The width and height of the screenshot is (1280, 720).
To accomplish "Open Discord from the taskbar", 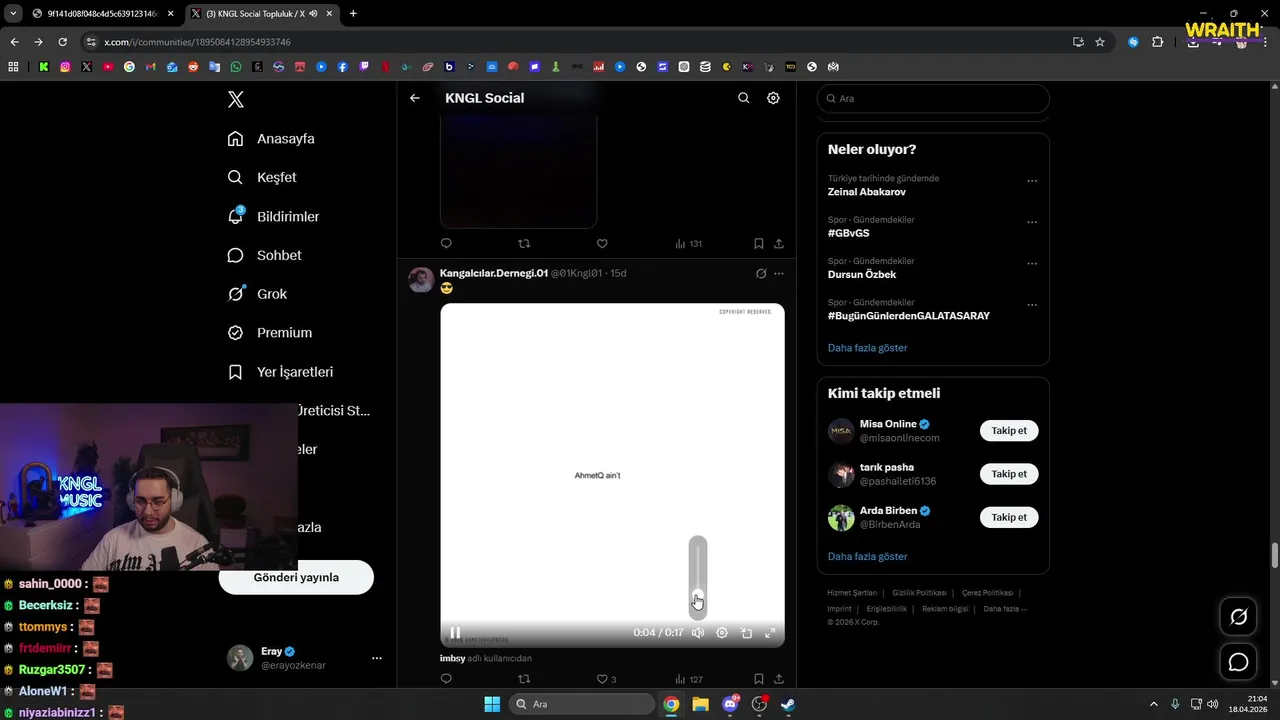I will (x=730, y=704).
